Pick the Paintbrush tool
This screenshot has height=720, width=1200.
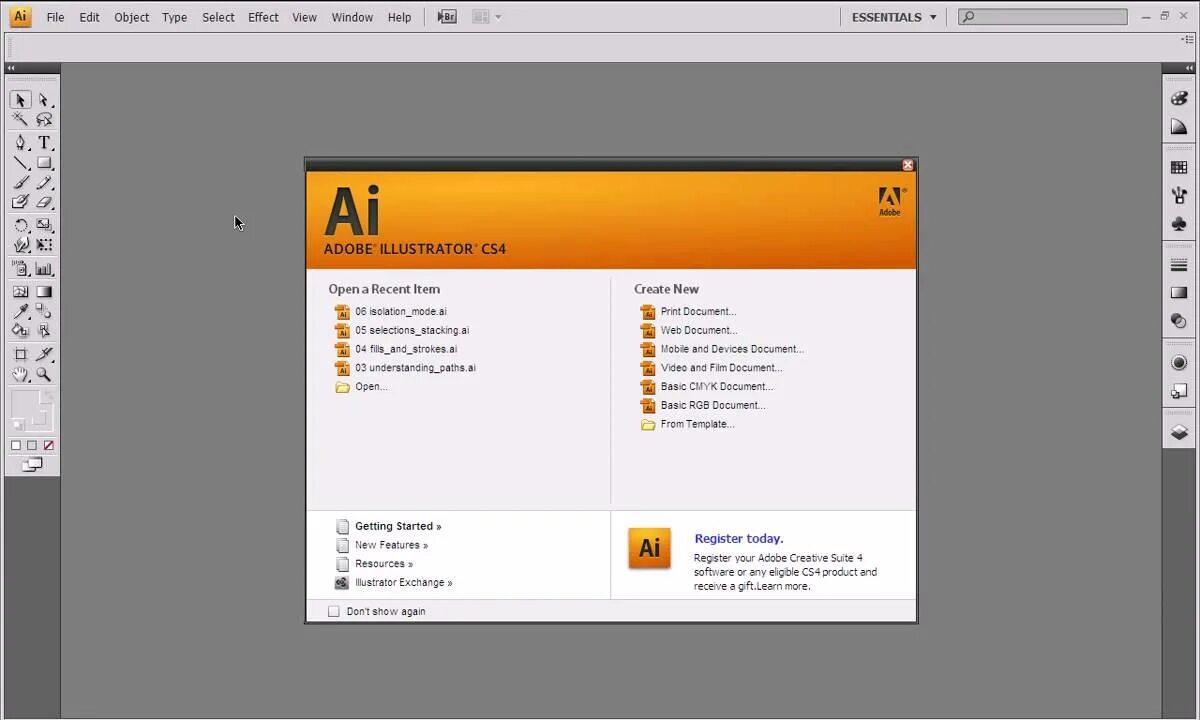tap(20, 182)
